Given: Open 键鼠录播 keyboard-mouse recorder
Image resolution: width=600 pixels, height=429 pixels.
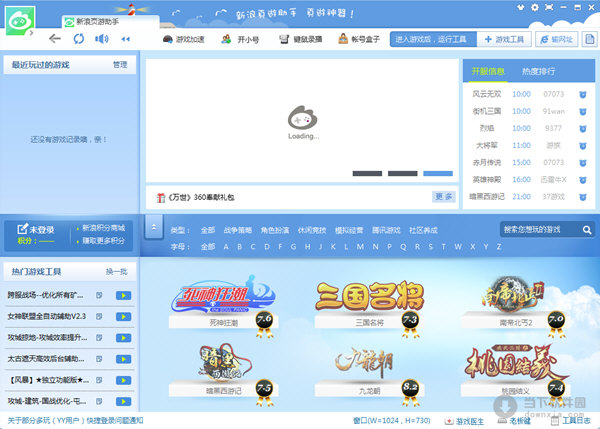Looking at the screenshot, I should (300, 39).
